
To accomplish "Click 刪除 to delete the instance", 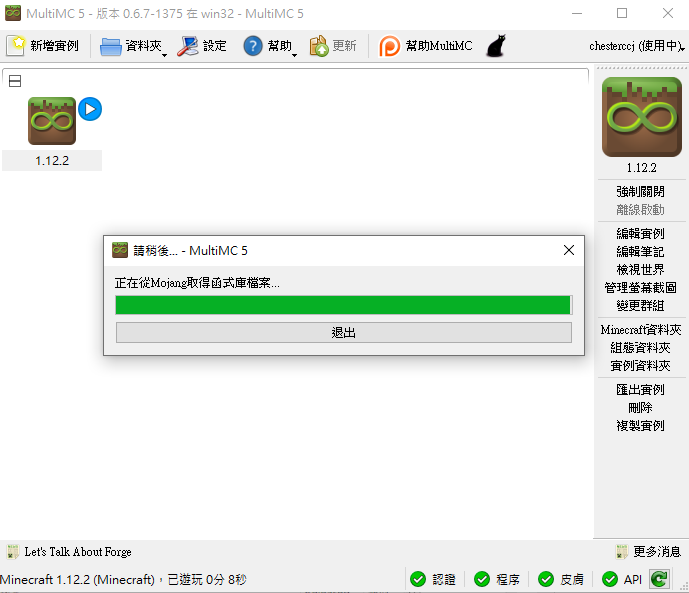I will [x=640, y=408].
